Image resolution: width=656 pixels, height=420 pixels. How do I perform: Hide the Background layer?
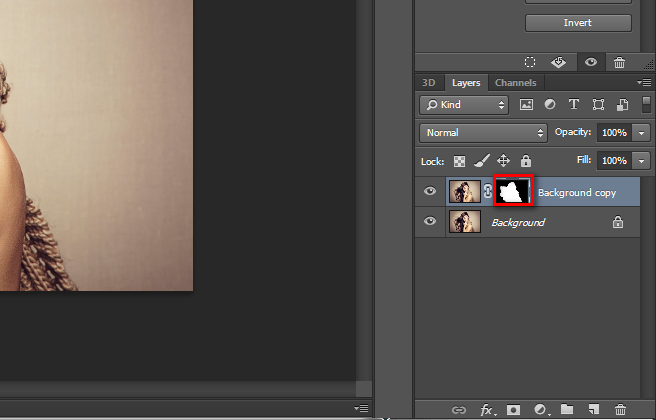430,221
